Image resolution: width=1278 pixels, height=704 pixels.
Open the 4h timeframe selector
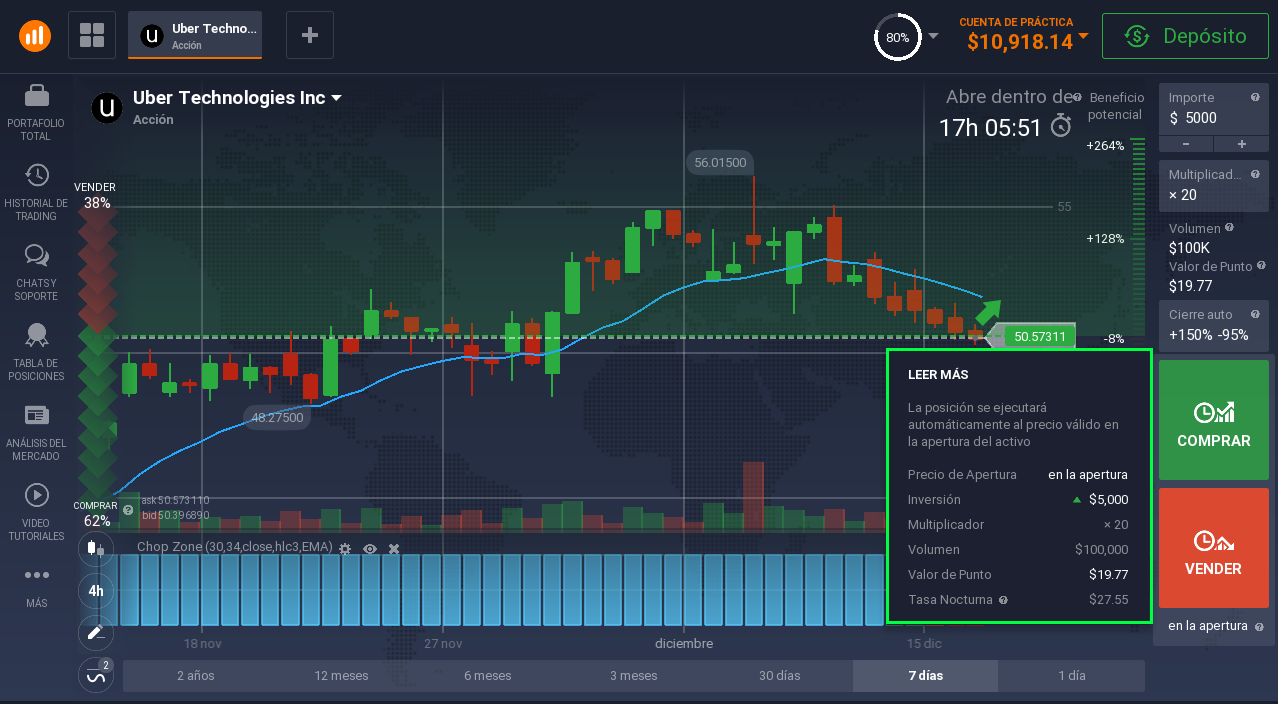click(x=96, y=590)
